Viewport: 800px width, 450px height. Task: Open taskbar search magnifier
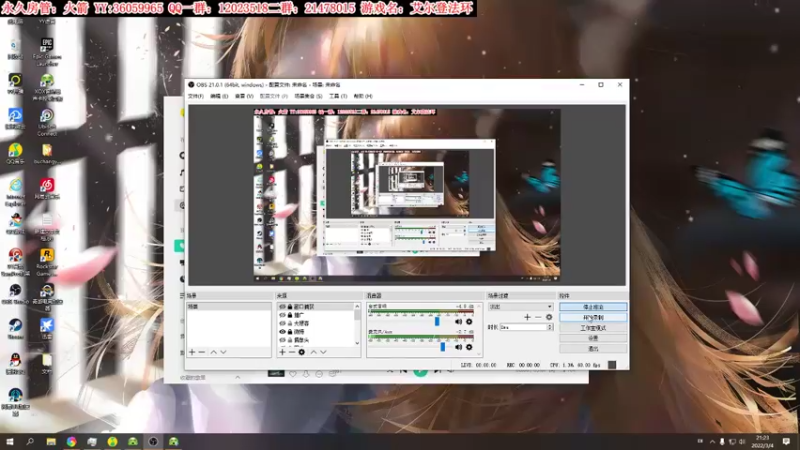click(30, 441)
